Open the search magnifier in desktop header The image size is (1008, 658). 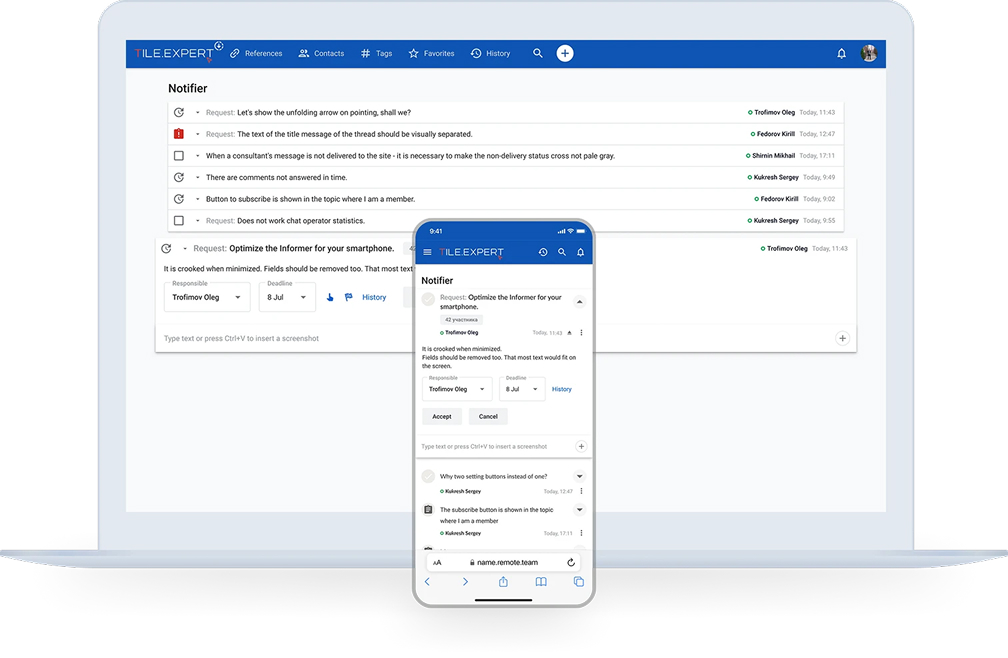pyautogui.click(x=537, y=53)
